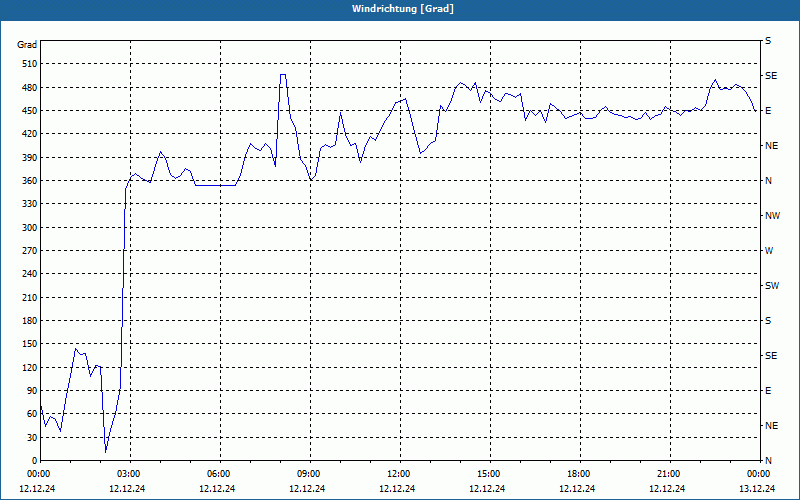The height and width of the screenshot is (500, 800).
Task: Select the 15:00 time axis label
Action: click(x=490, y=473)
